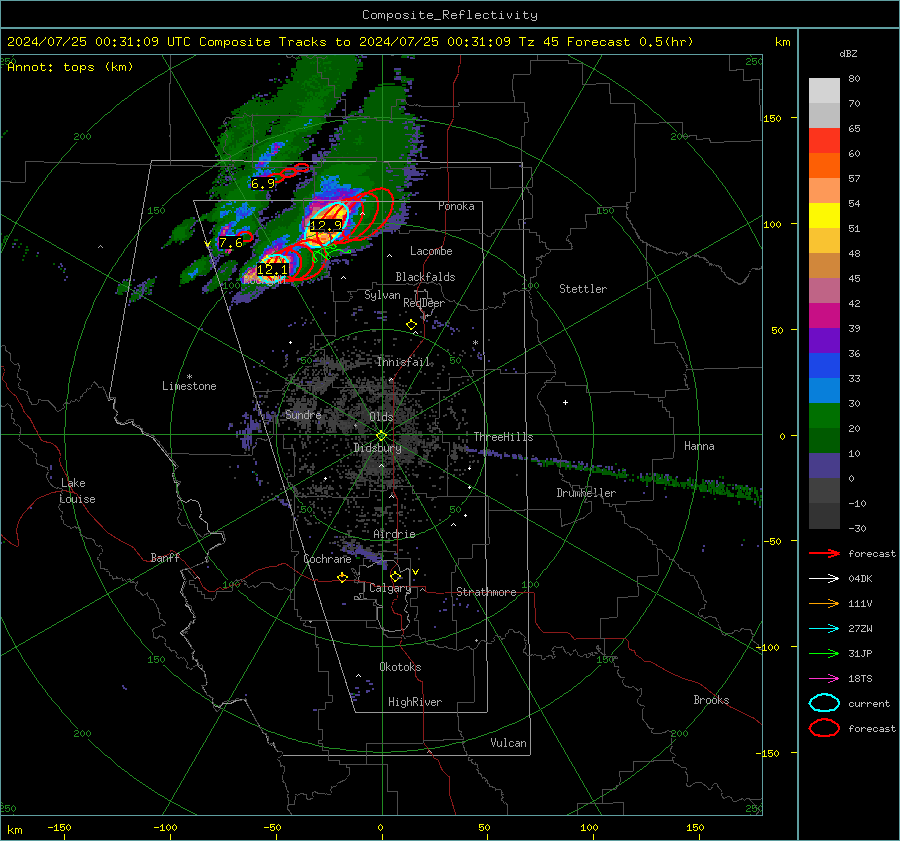Click the 33 dBZ blue color swatch
Screen dimensions: 900x841
(824, 366)
